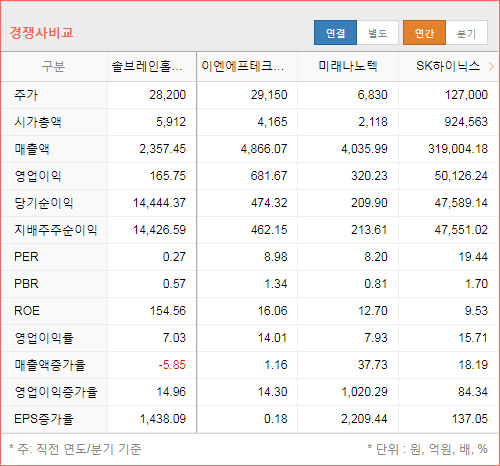Image resolution: width=500 pixels, height=466 pixels.
Task: Click operating profit value 165.75
Action: point(168,176)
